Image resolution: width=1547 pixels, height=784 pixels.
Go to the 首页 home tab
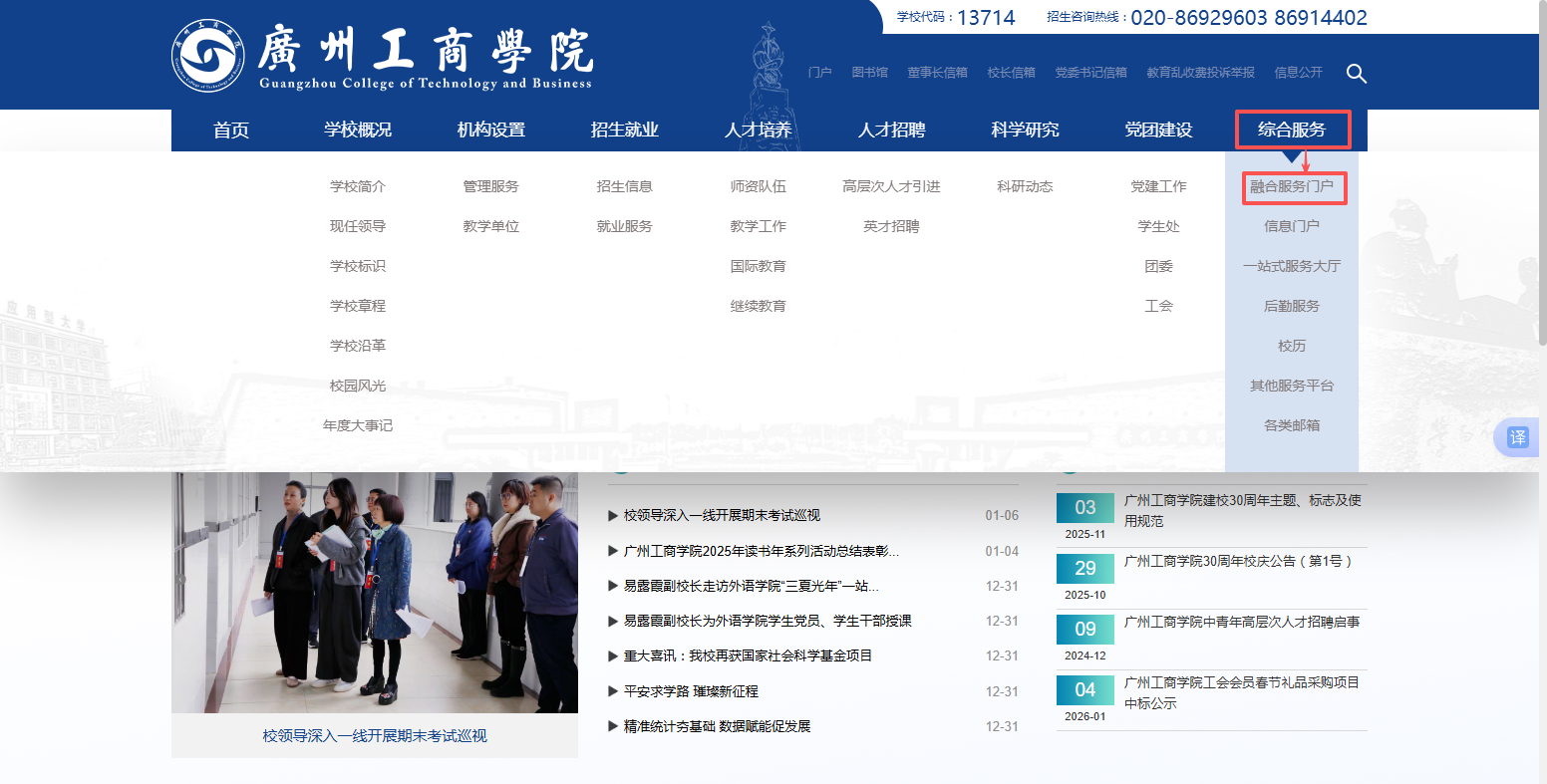click(231, 130)
